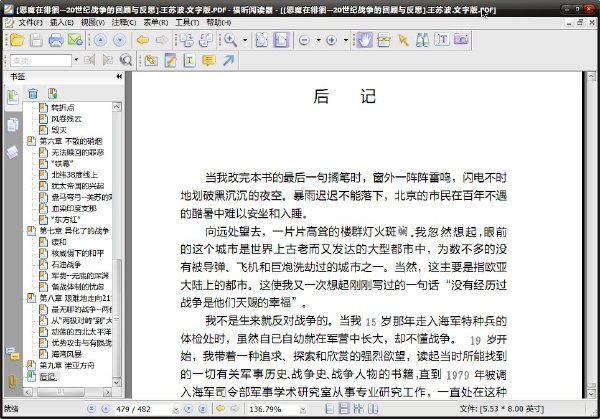Select the 后记 bookmark
The height and width of the screenshot is (419, 600).
tap(48, 377)
